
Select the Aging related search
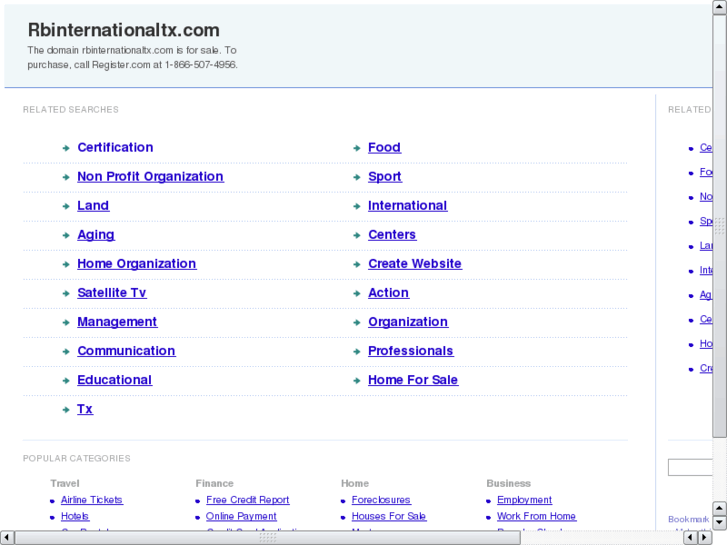96,235
